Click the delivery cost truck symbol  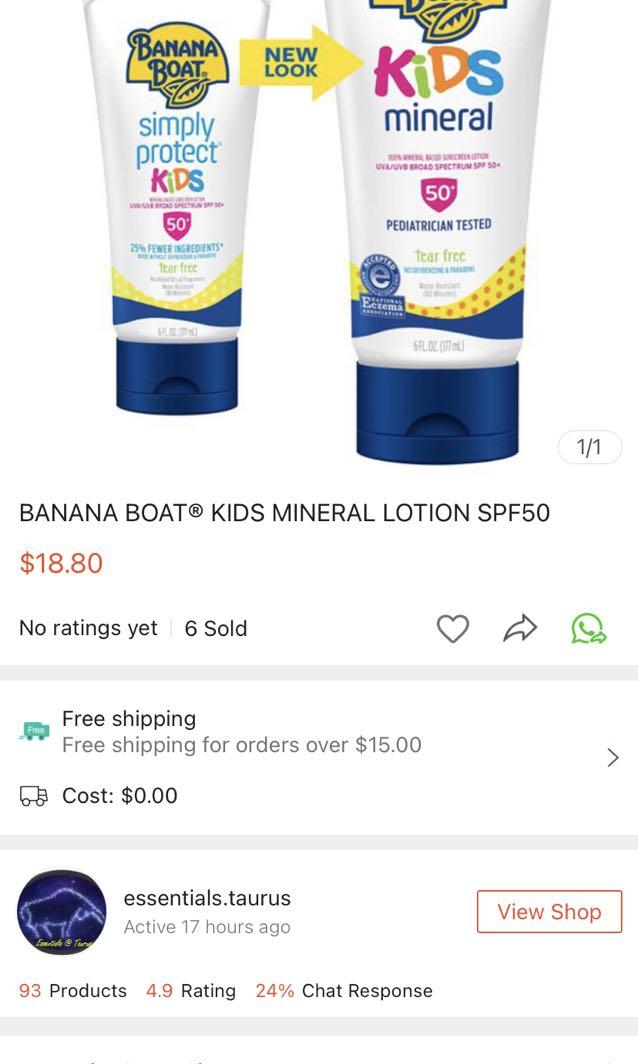tap(33, 795)
